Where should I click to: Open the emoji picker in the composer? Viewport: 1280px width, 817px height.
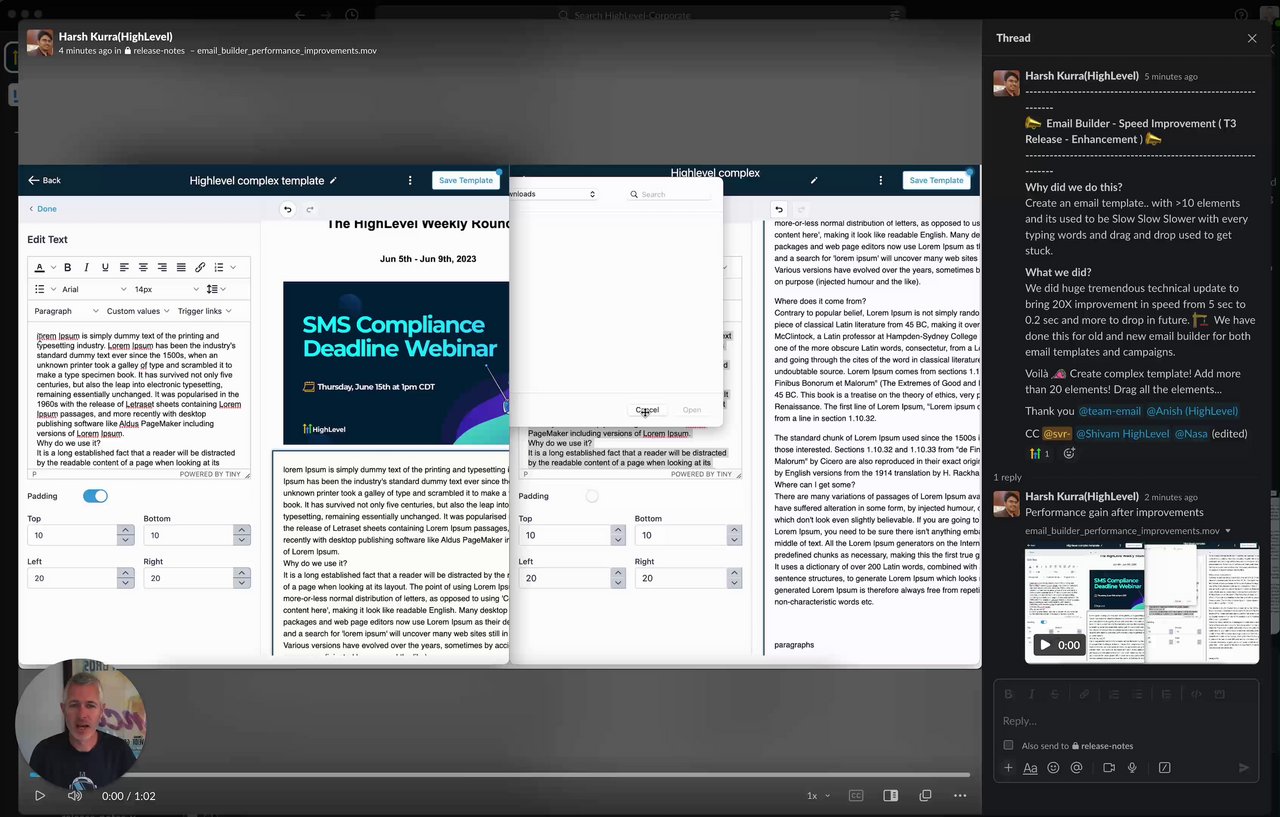coord(1053,768)
